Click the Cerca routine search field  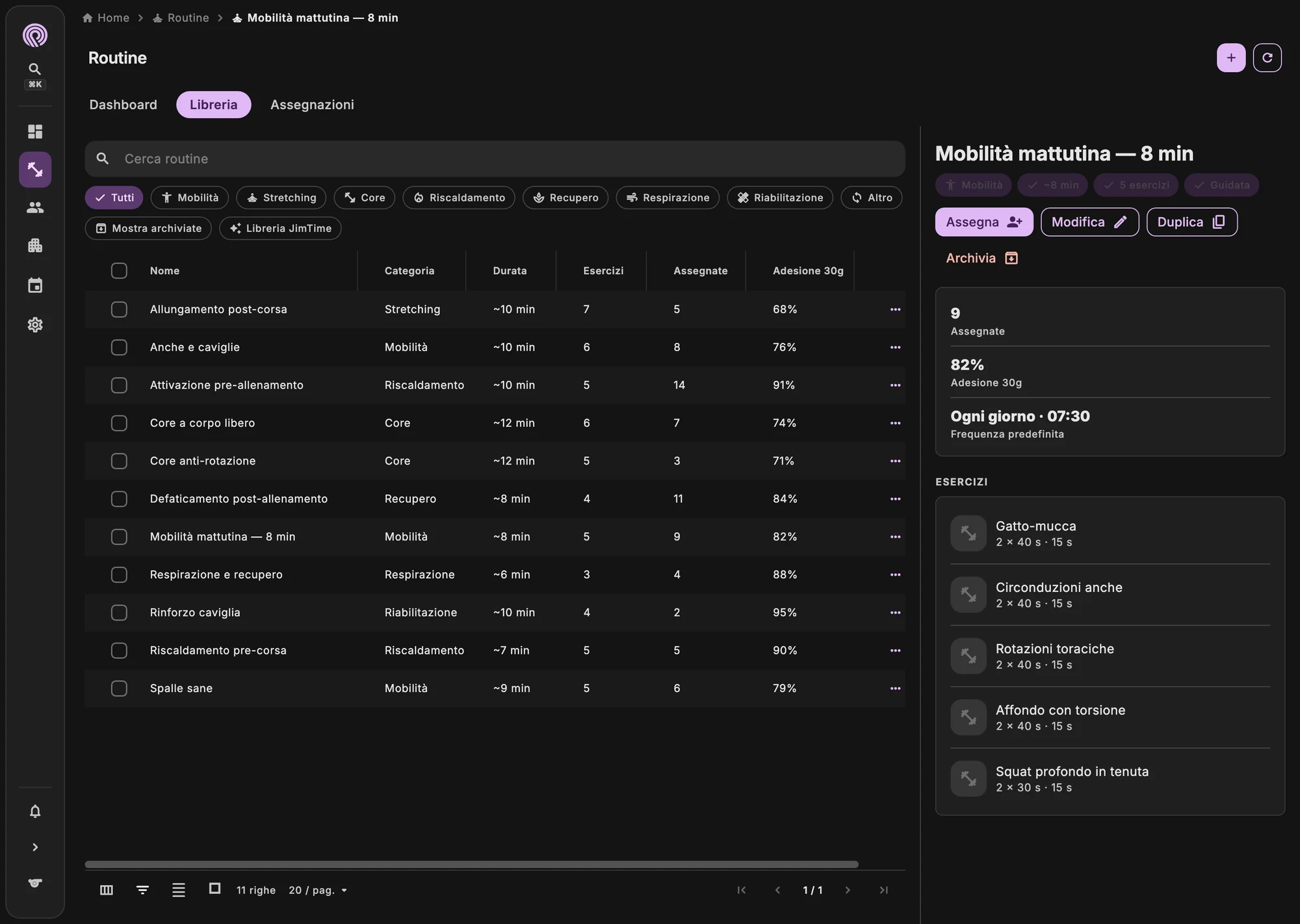[495, 159]
